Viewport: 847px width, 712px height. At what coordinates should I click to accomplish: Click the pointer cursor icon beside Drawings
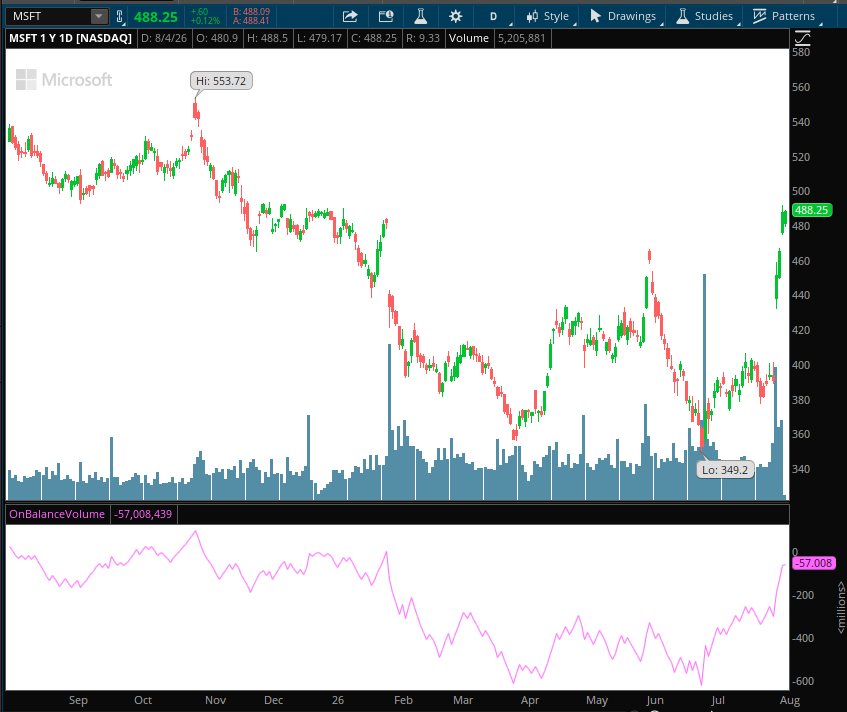[595, 16]
